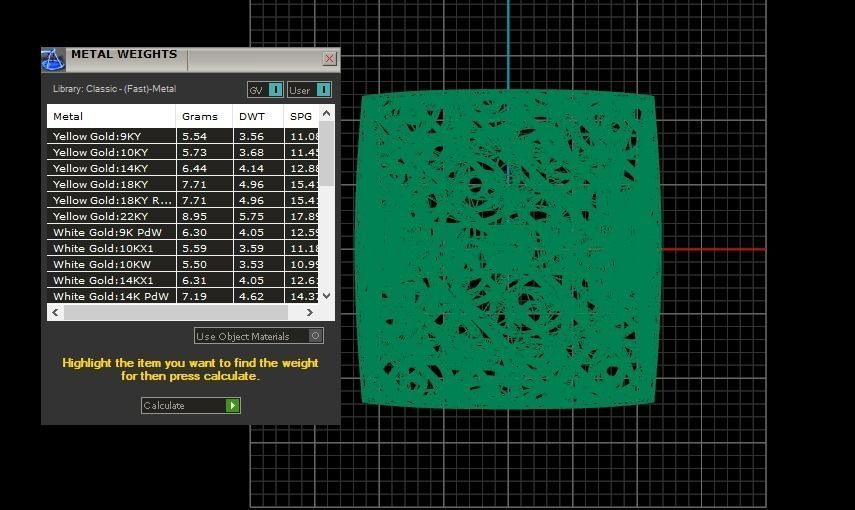Sort by the Grams column header
Viewport: 855px width, 510px height.
click(204, 116)
